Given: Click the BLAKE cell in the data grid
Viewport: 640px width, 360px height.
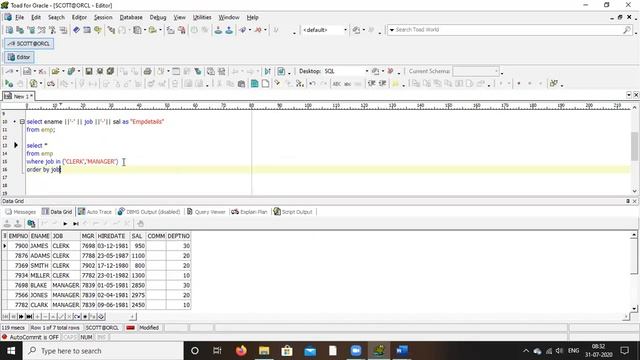Looking at the screenshot, I should 40,285.
